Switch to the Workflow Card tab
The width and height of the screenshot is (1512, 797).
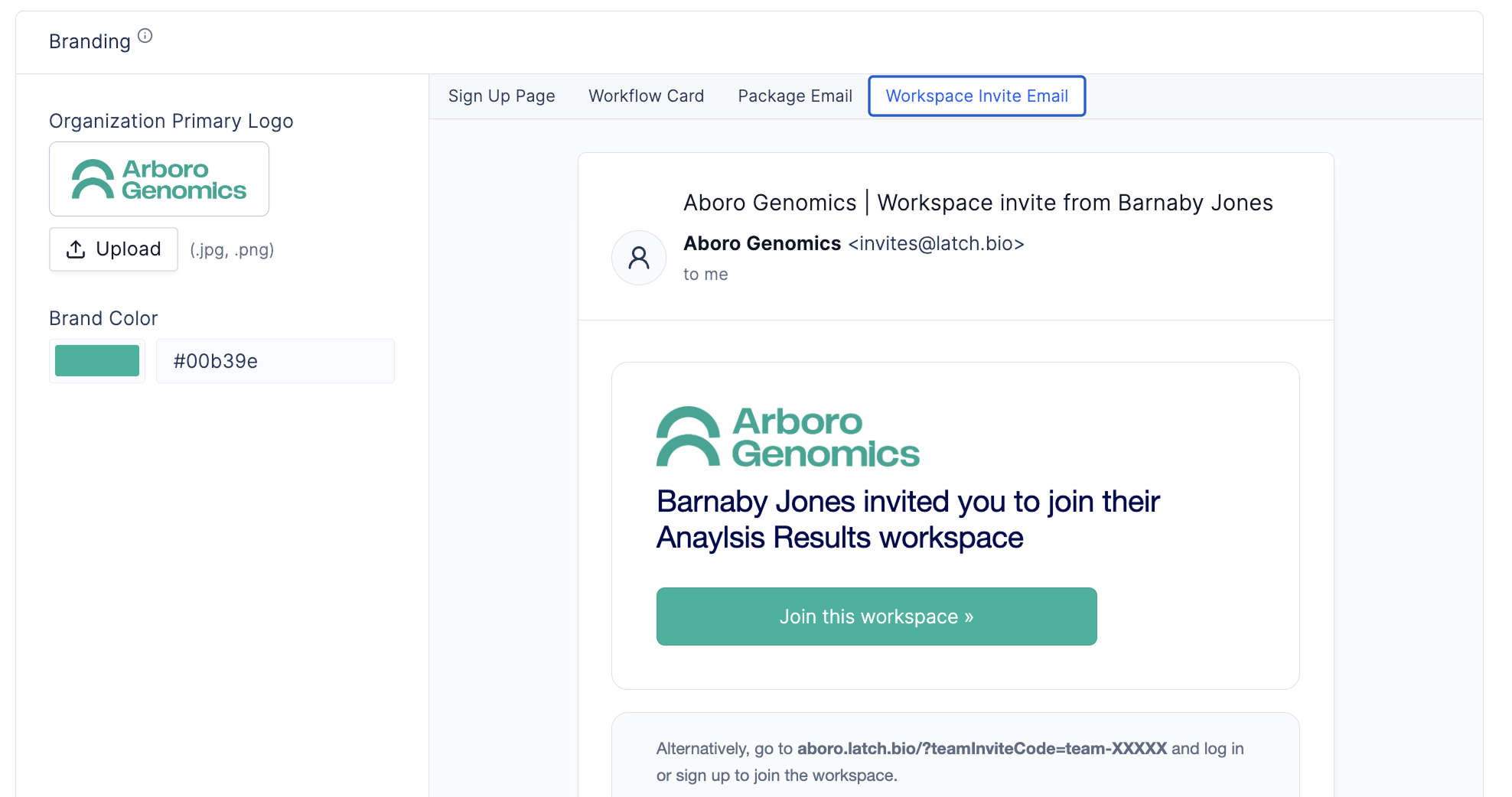point(647,96)
